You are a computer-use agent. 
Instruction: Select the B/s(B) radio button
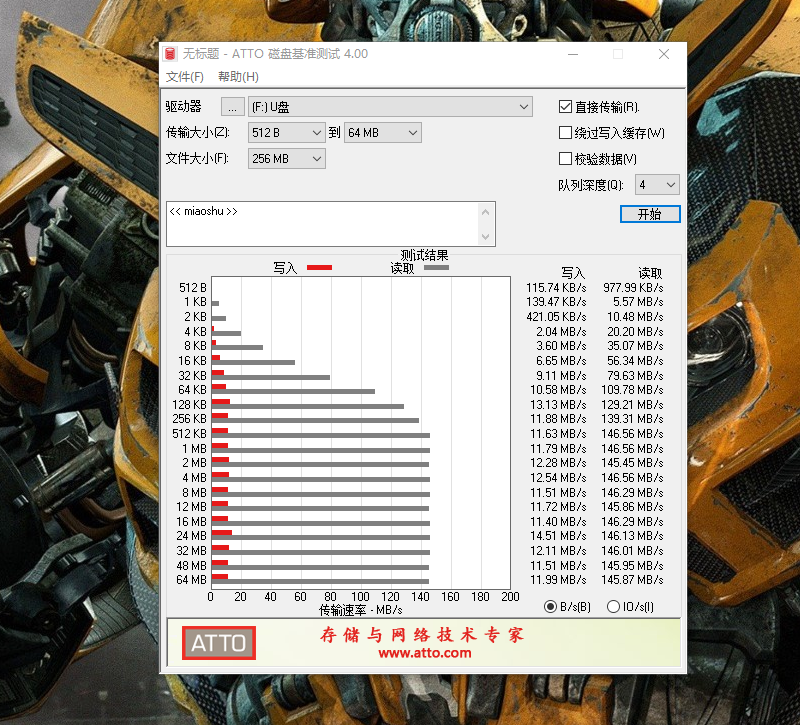tap(552, 606)
